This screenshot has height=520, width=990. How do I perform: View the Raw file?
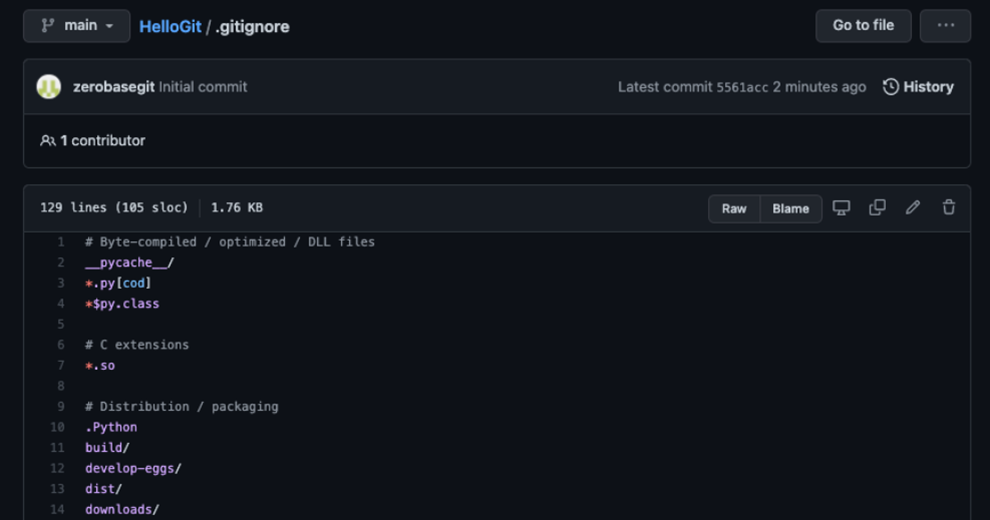(x=734, y=209)
